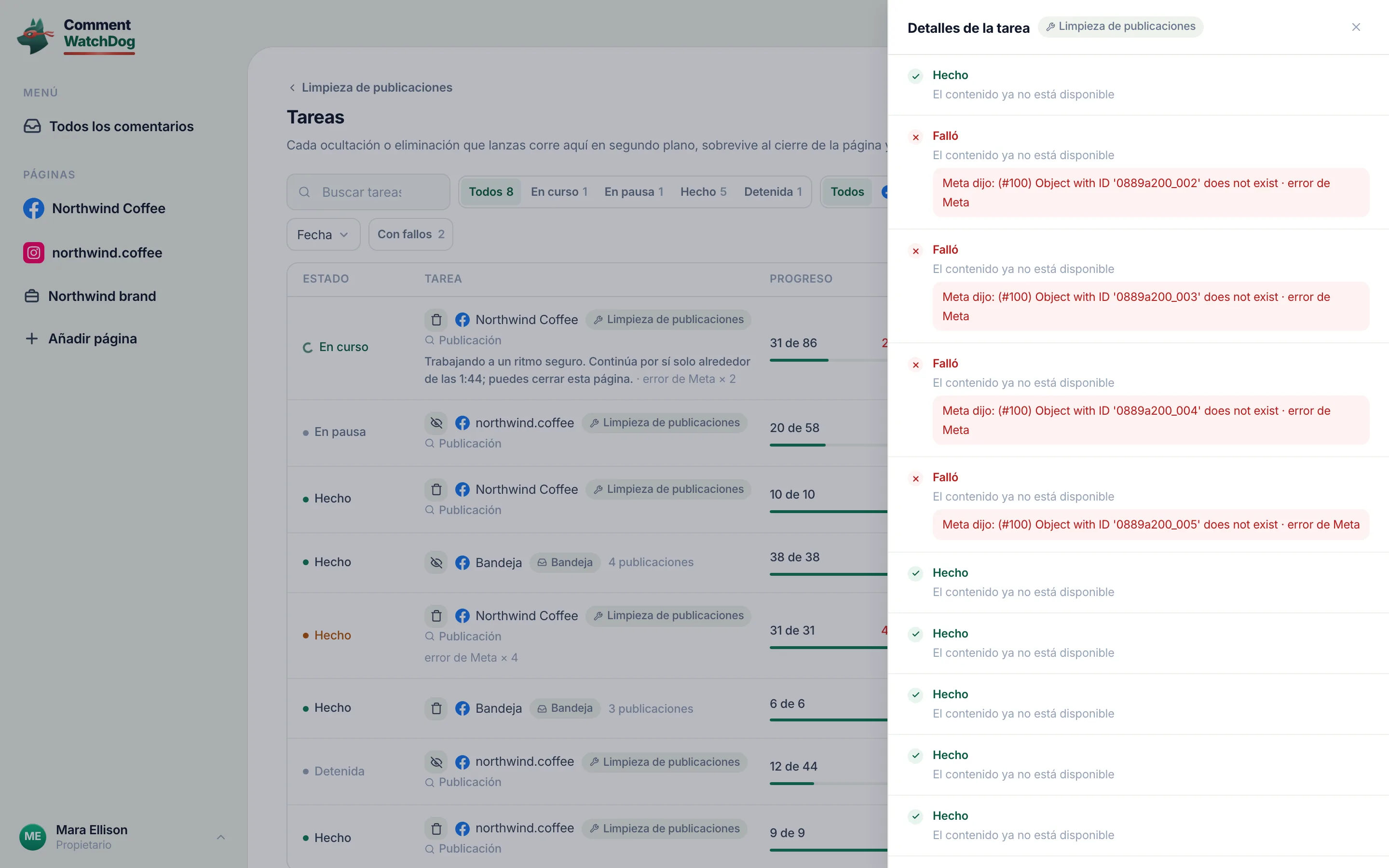Viewport: 1389px width, 868px height.
Task: Toggle the Con fallos 2 filter chip
Action: [410, 234]
